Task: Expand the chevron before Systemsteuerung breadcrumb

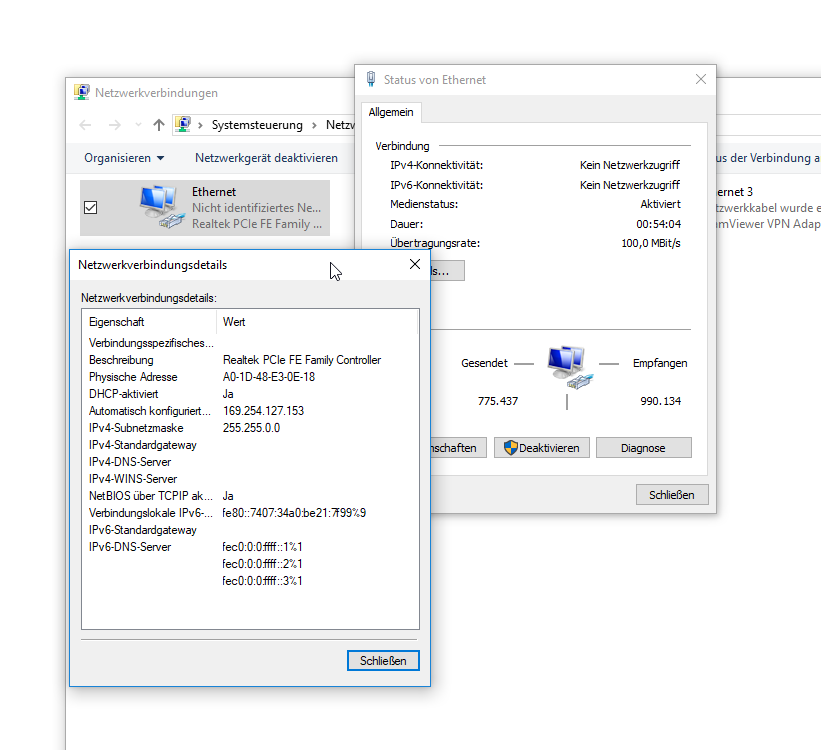Action: coord(200,125)
